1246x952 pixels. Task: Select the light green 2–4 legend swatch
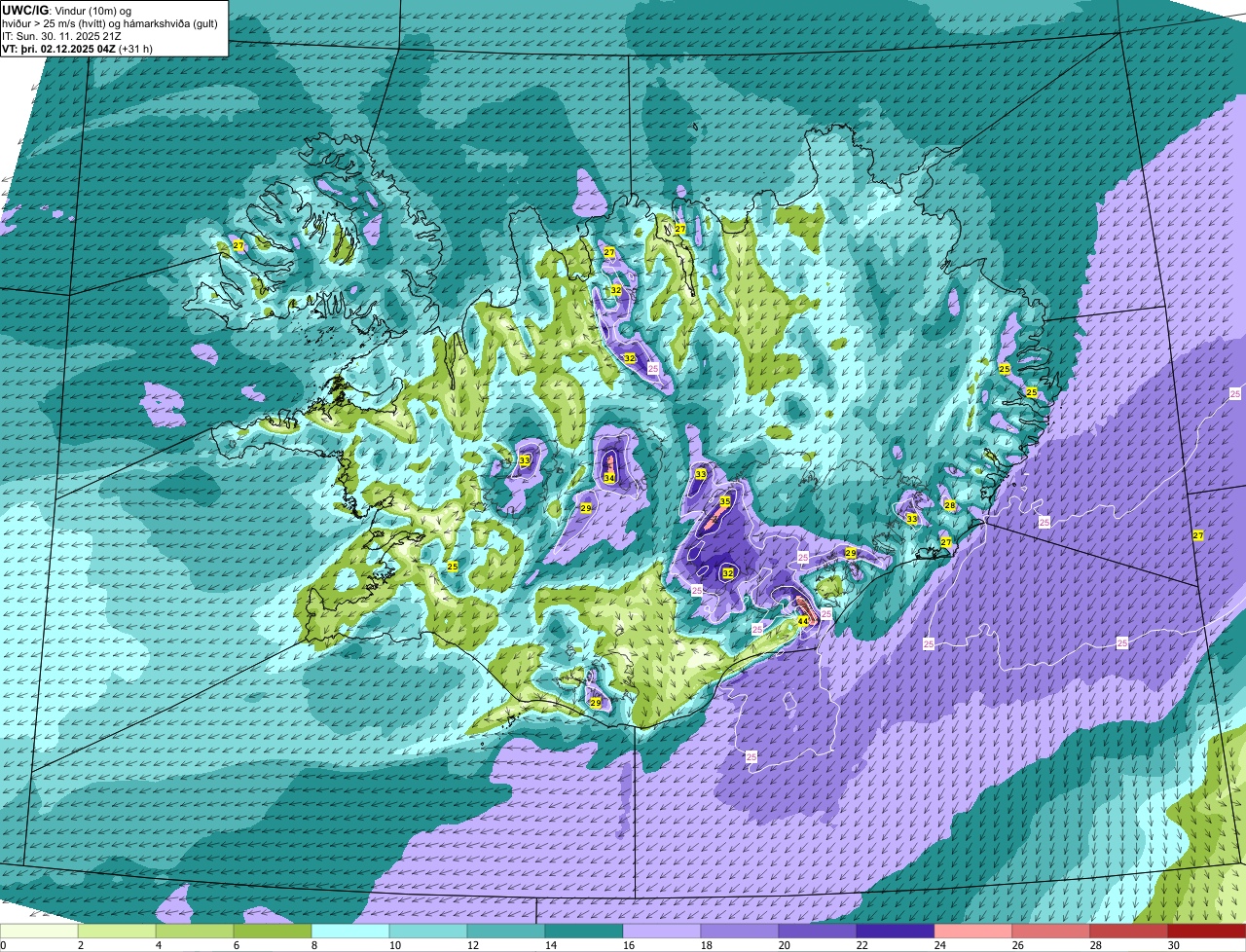(117, 931)
